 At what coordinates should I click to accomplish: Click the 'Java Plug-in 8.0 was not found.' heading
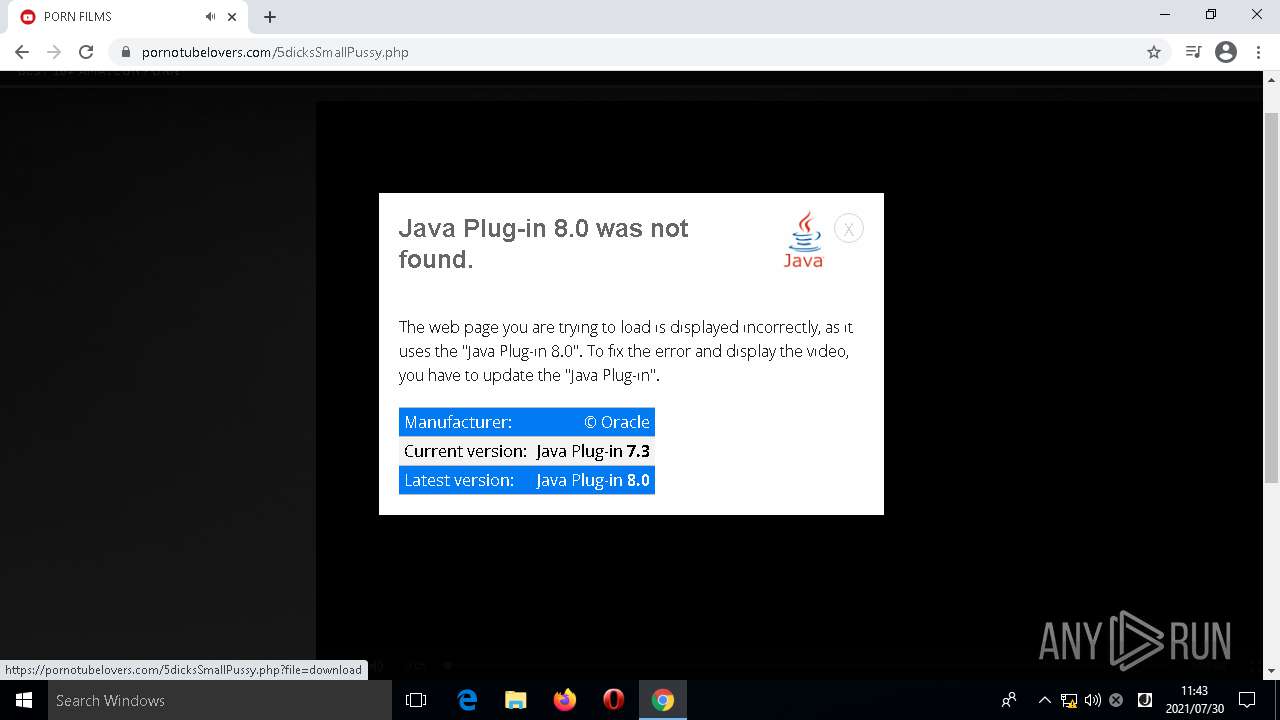[543, 243]
